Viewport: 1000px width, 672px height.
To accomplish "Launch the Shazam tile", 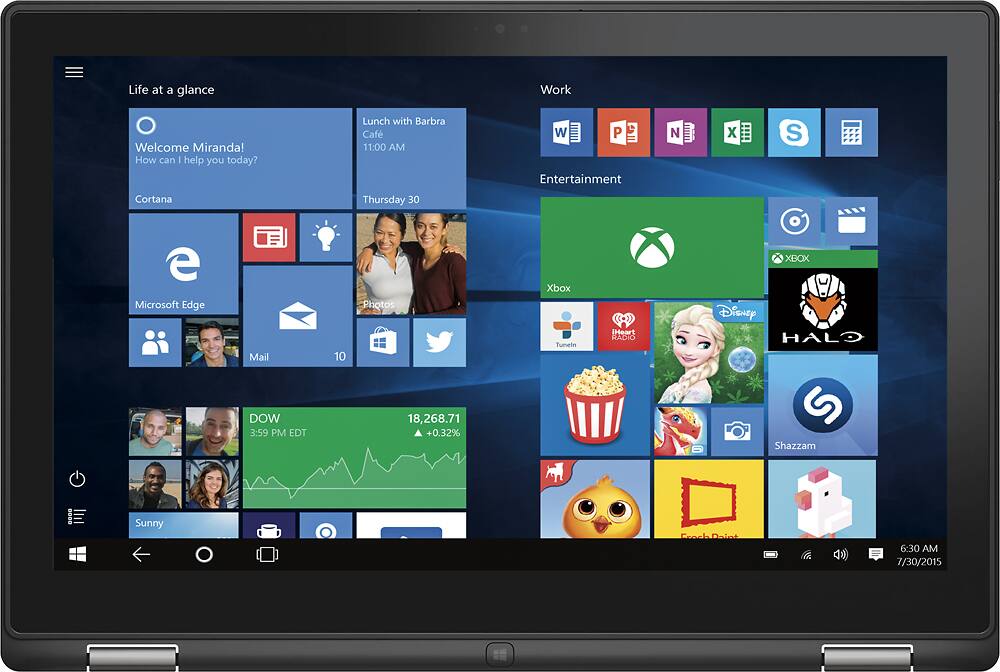I will point(822,404).
